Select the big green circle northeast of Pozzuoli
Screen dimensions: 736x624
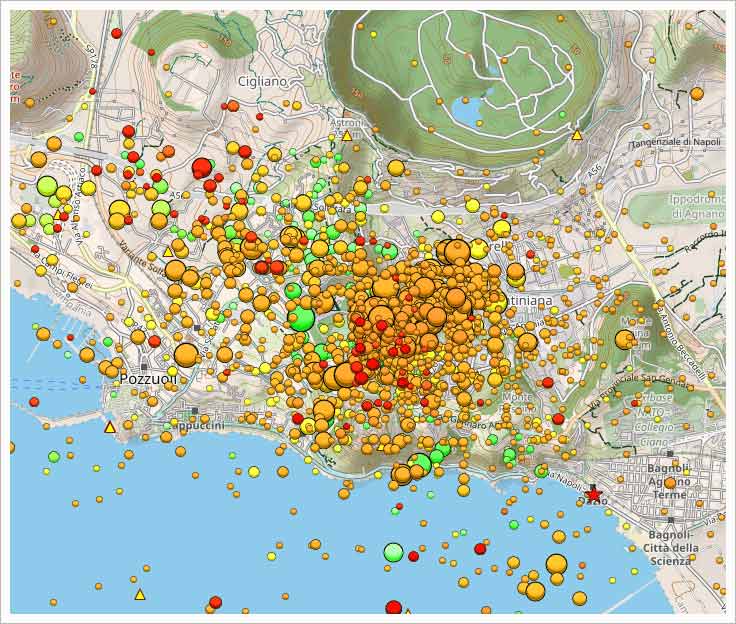(x=301, y=318)
